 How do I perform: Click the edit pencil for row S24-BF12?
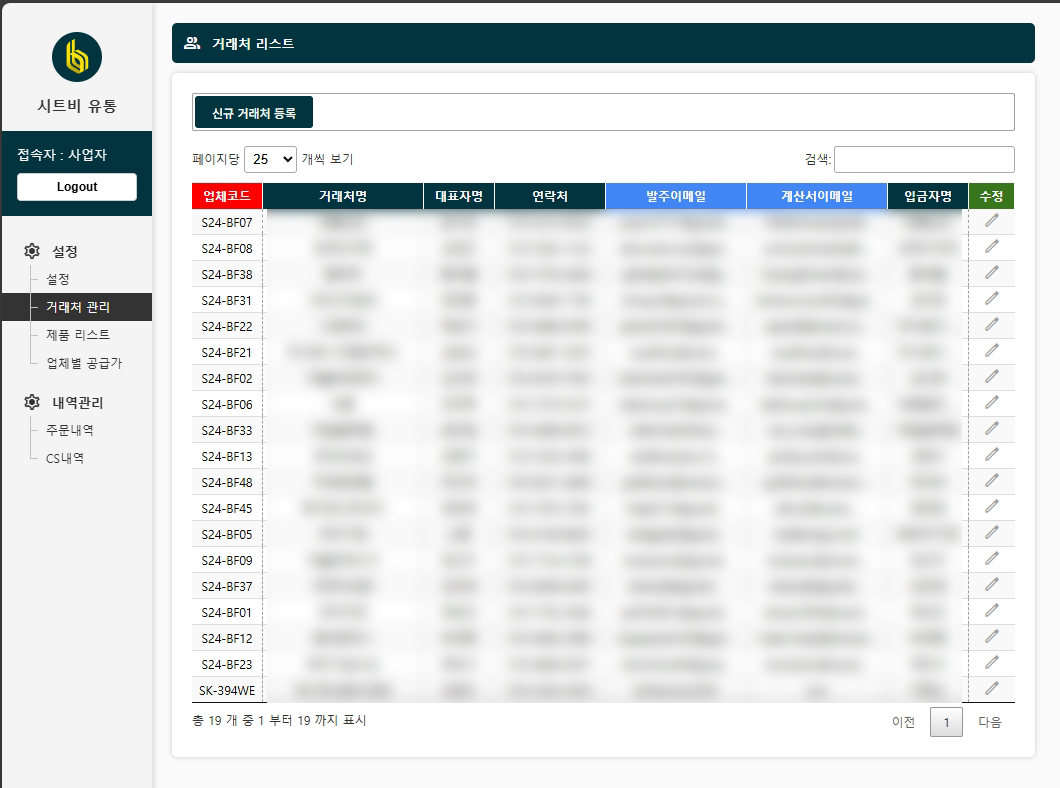pos(990,637)
